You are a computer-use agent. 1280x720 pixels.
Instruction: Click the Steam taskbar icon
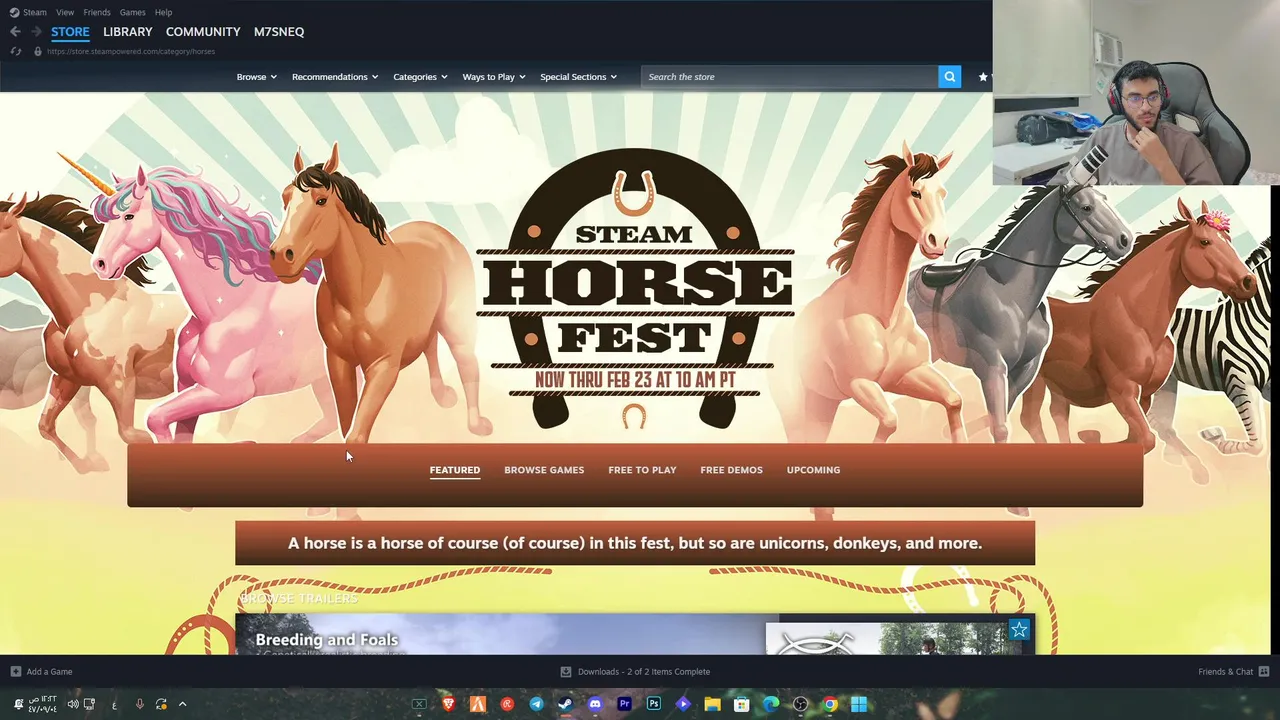tap(565, 704)
